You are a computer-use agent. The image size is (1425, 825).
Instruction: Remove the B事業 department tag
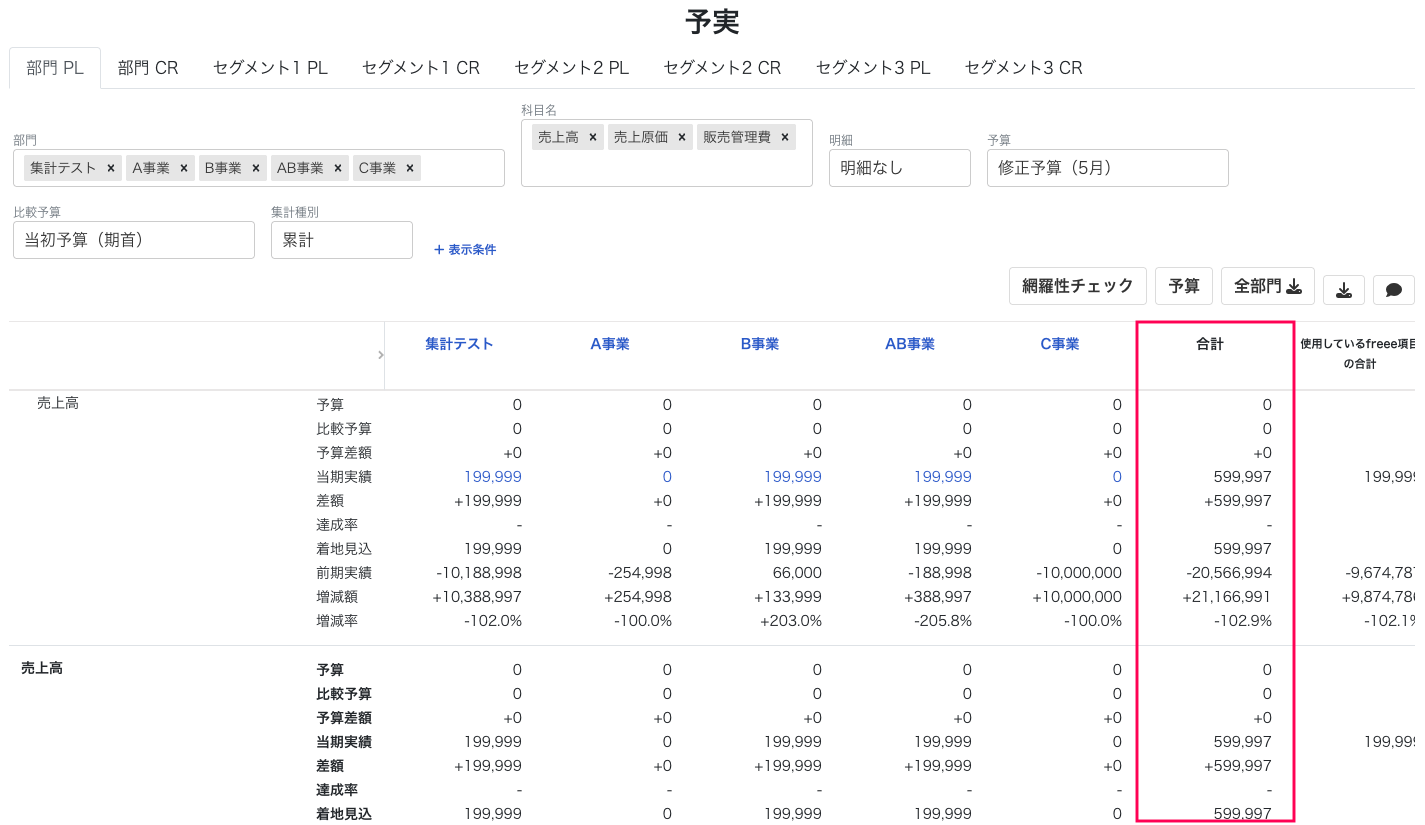256,168
